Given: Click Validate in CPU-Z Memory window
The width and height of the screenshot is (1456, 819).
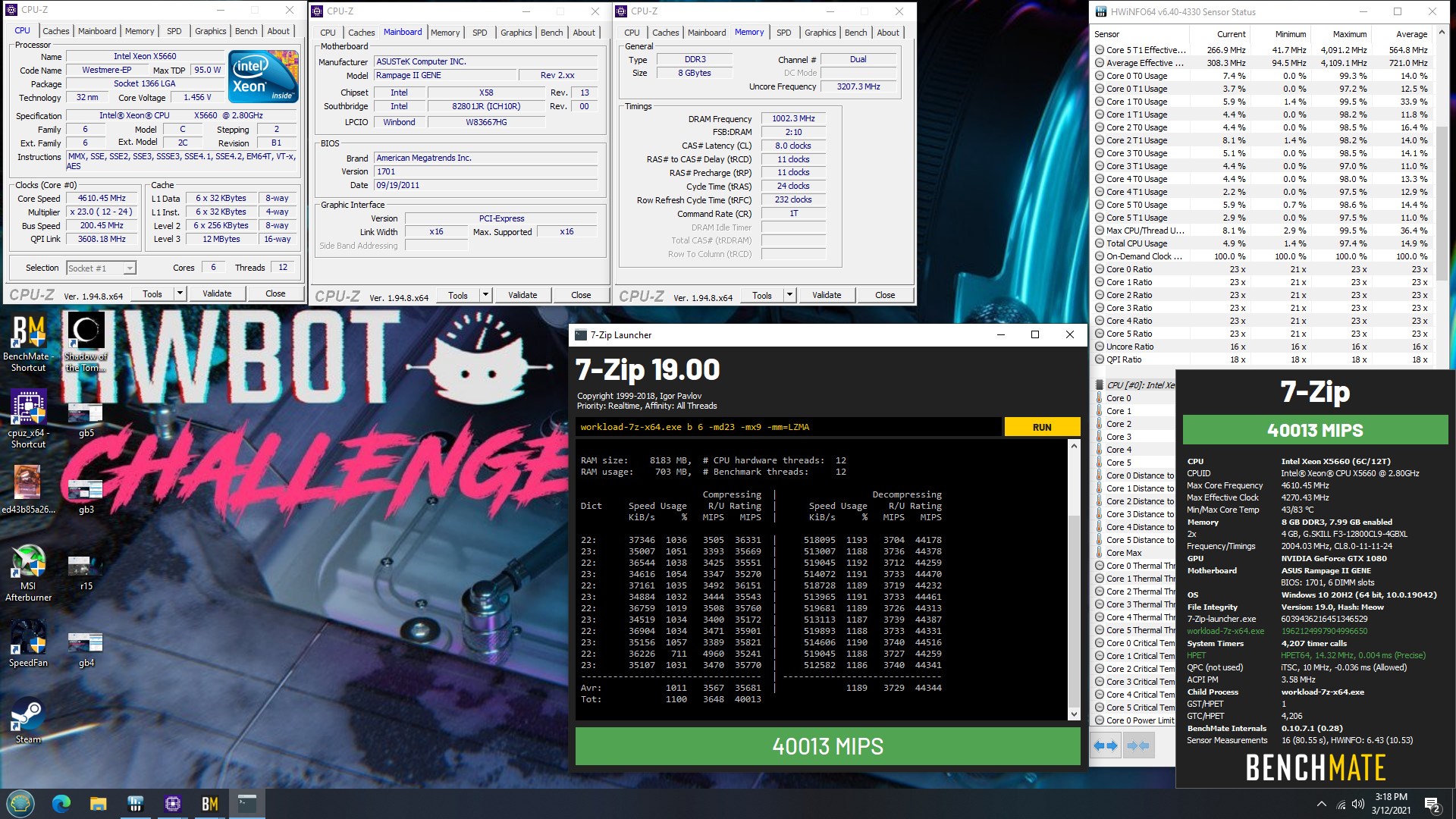Looking at the screenshot, I should click(x=827, y=295).
